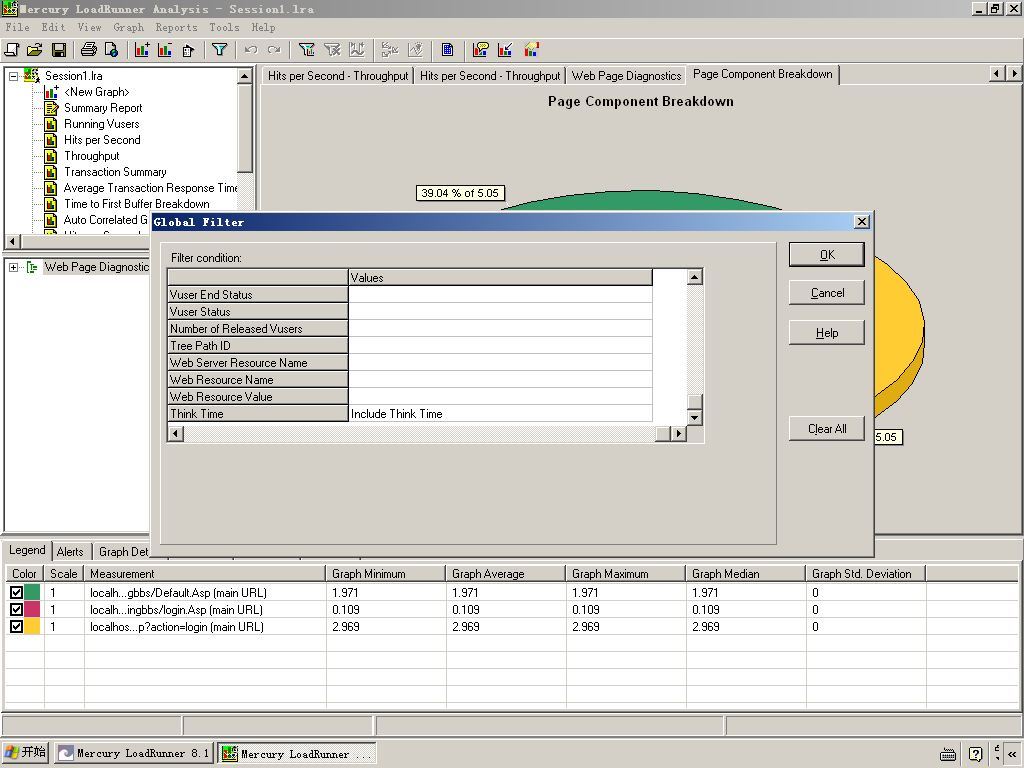Open the Reports menu
Screen dimensions: 1024x768
tap(176, 27)
